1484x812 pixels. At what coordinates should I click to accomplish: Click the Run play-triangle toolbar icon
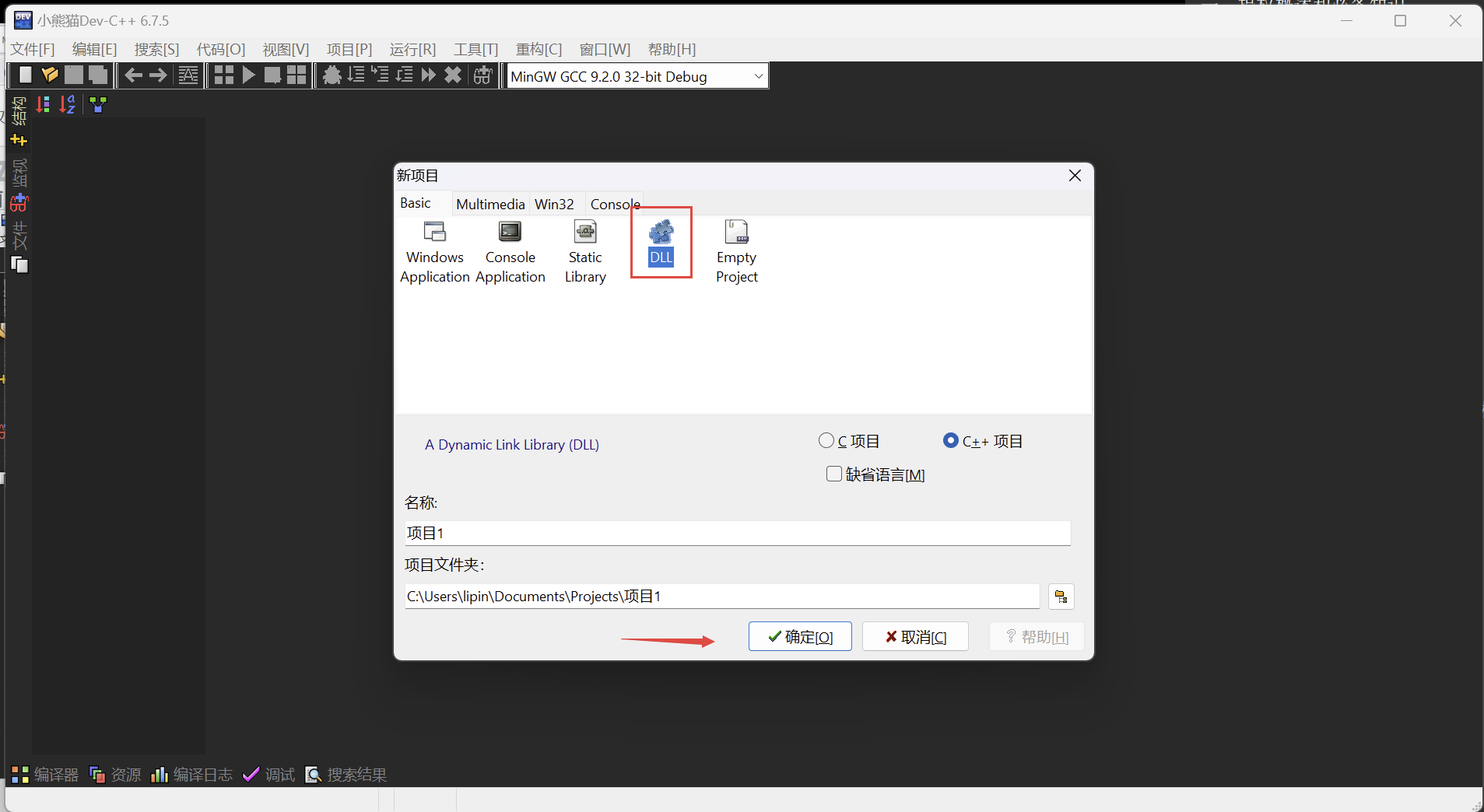tap(248, 75)
